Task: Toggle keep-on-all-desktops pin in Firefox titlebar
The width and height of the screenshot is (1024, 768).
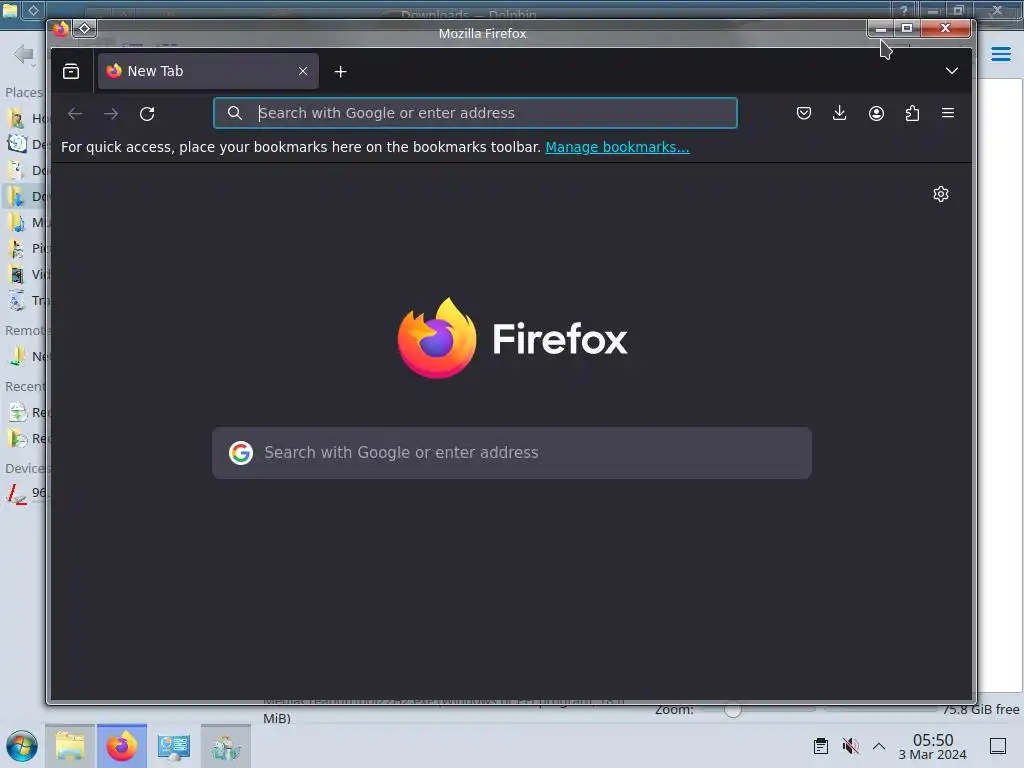Action: 85,29
